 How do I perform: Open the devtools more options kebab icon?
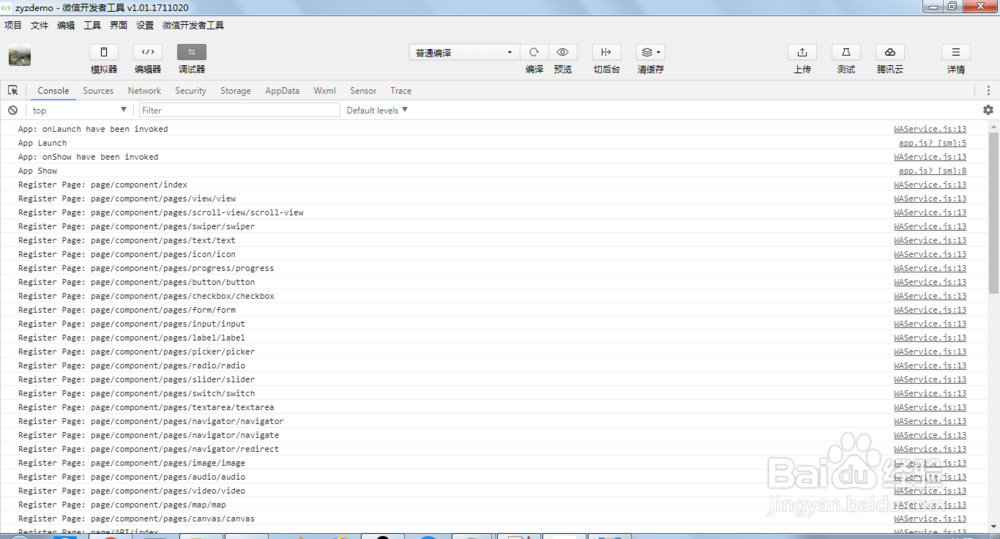click(x=989, y=91)
